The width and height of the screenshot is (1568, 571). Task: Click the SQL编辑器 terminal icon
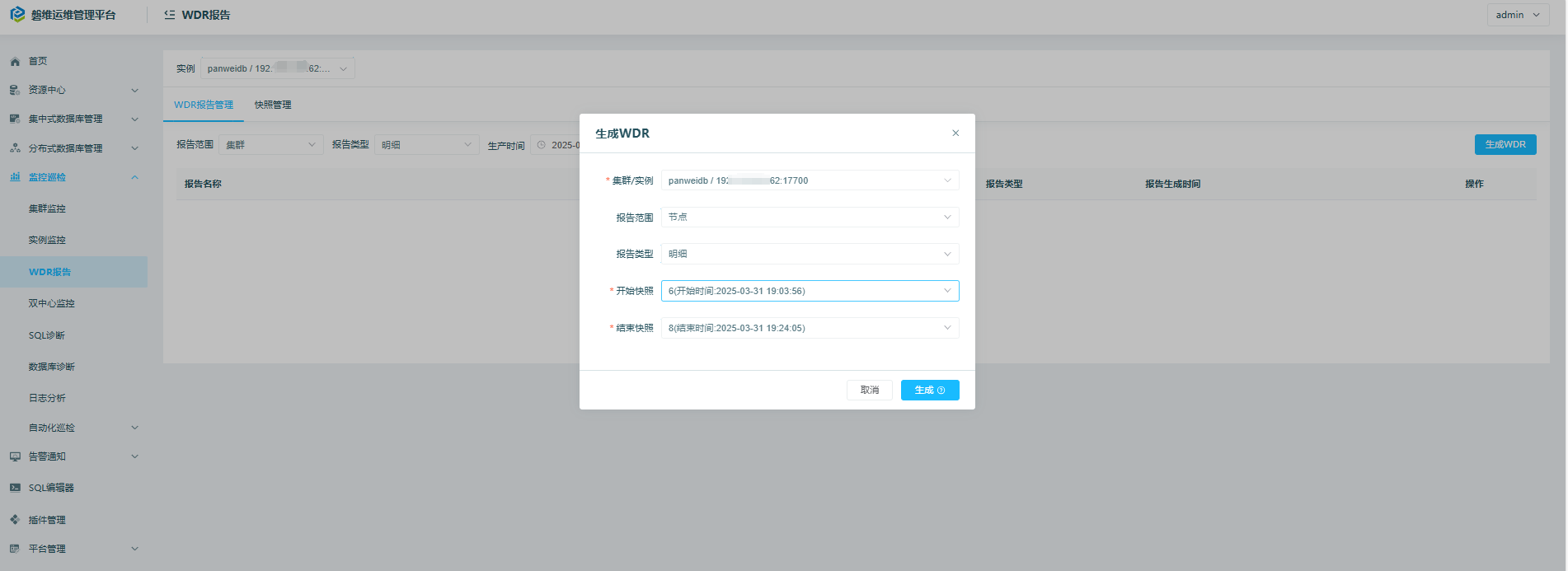click(15, 488)
